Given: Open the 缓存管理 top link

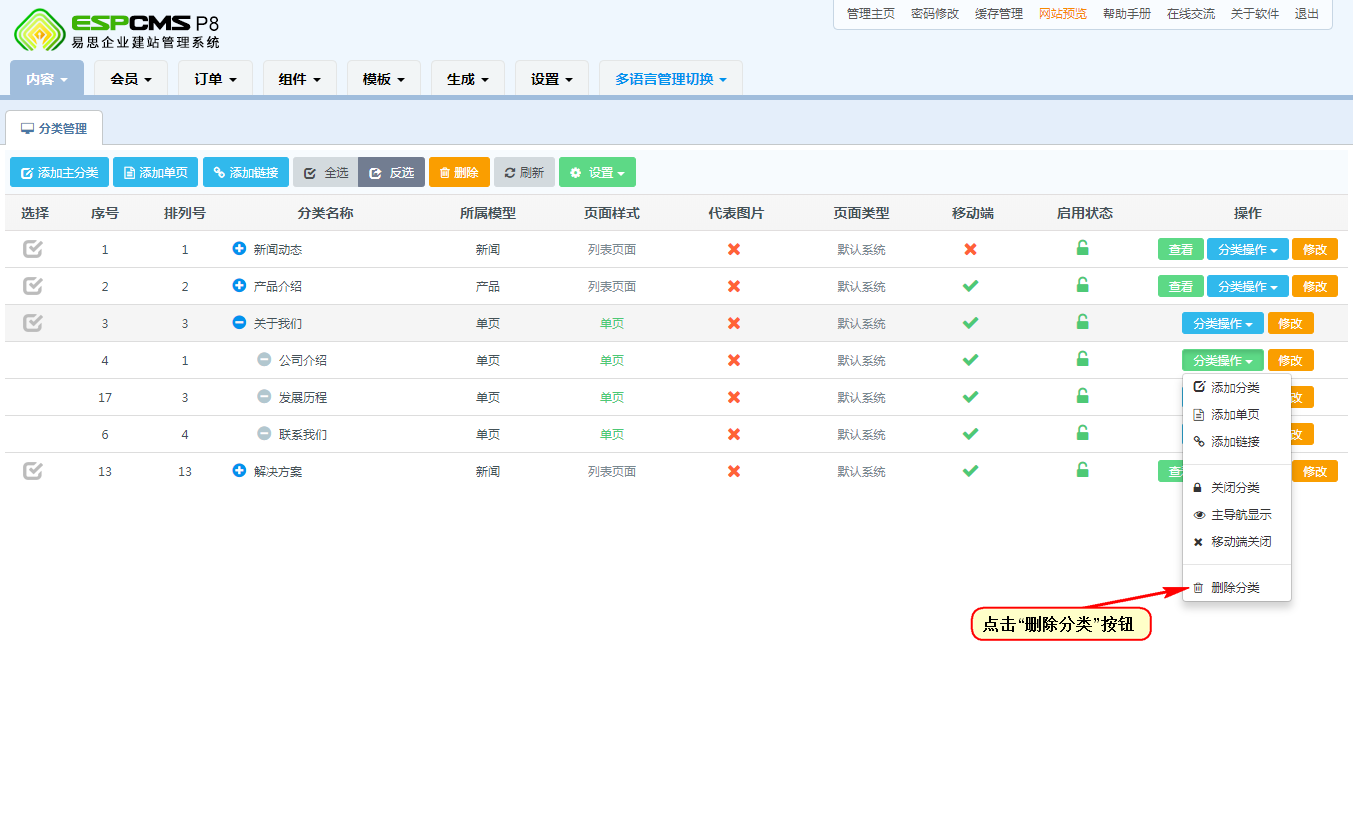Looking at the screenshot, I should (x=999, y=14).
